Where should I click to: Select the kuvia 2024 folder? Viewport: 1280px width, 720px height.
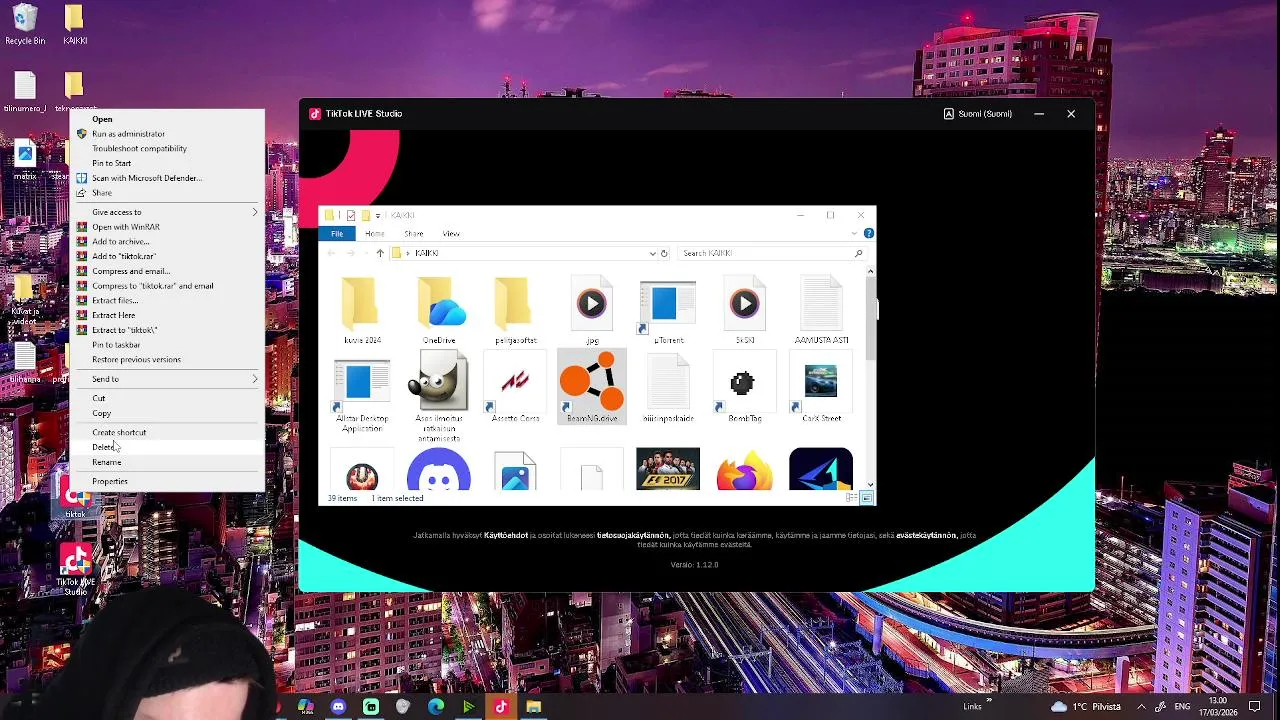[362, 311]
